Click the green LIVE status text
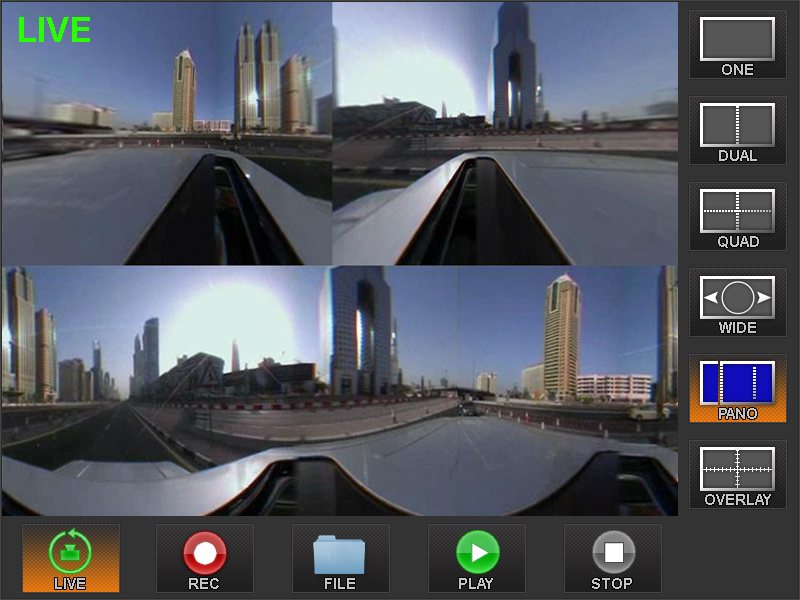Image resolution: width=800 pixels, height=600 pixels. (54, 30)
